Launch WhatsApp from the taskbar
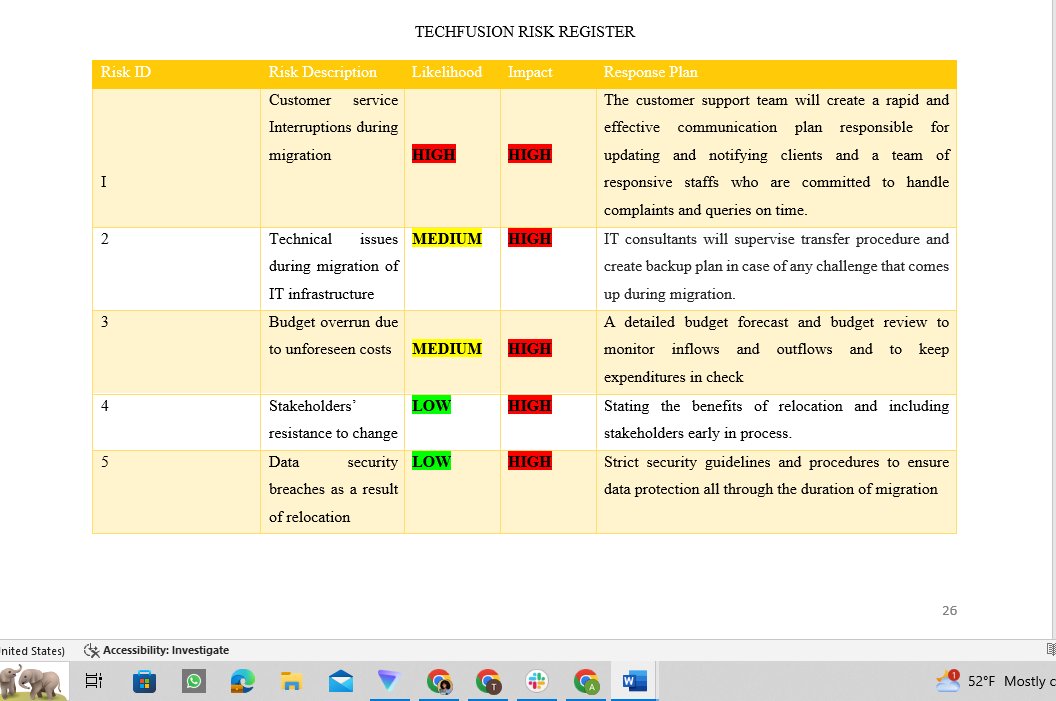 tap(193, 681)
